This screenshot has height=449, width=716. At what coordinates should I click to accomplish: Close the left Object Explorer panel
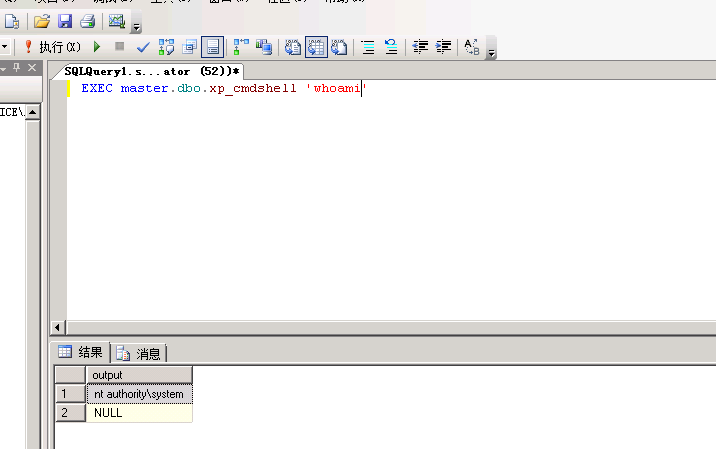point(32,68)
